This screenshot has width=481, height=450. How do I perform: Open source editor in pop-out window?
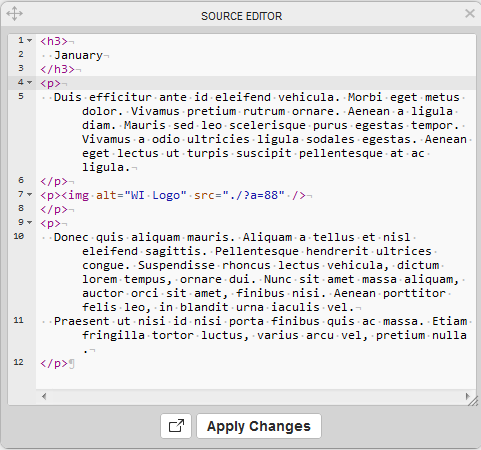point(176,426)
